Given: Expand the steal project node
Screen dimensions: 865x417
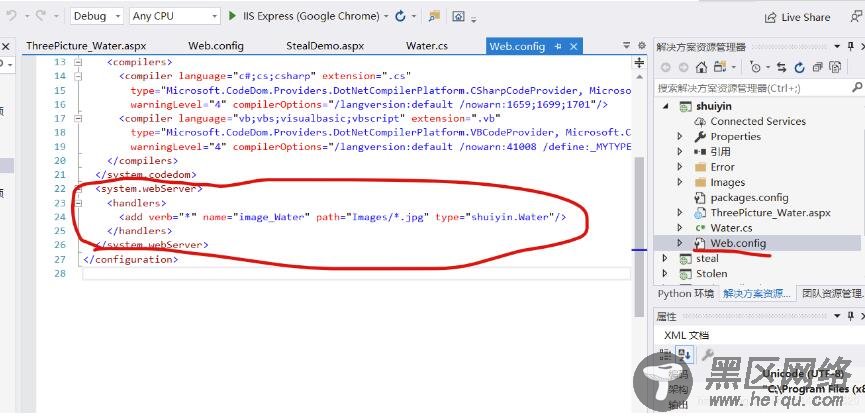Looking at the screenshot, I should pos(665,258).
